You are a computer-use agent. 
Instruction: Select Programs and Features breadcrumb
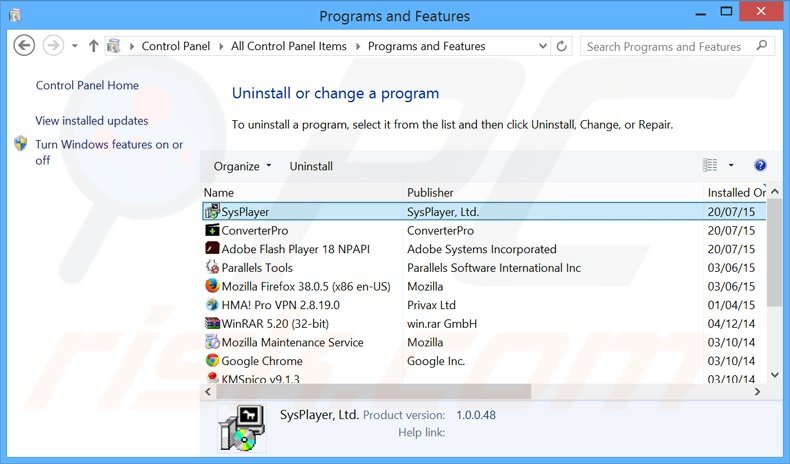coord(426,46)
